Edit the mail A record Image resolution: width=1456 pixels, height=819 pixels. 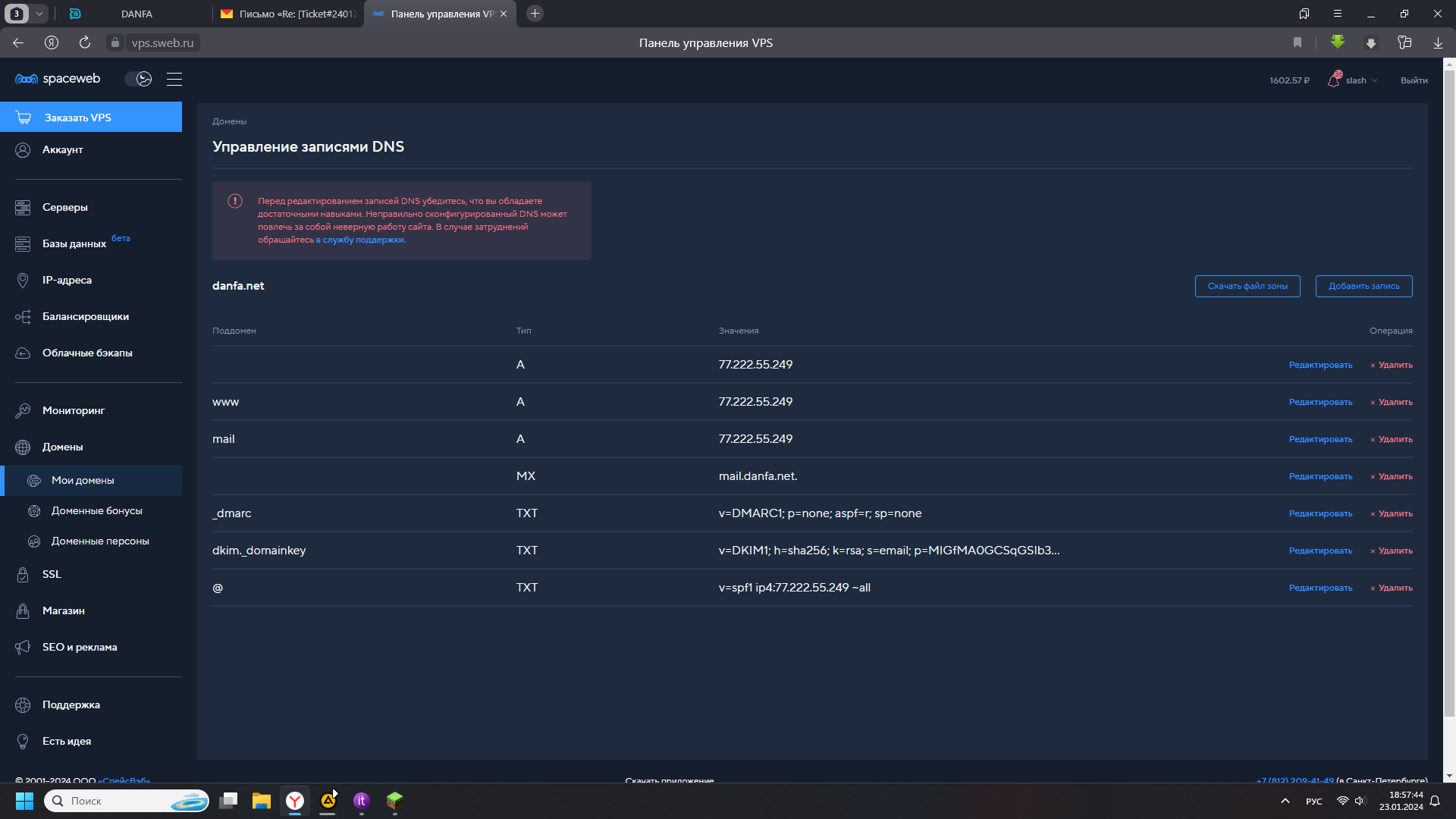coord(1320,440)
